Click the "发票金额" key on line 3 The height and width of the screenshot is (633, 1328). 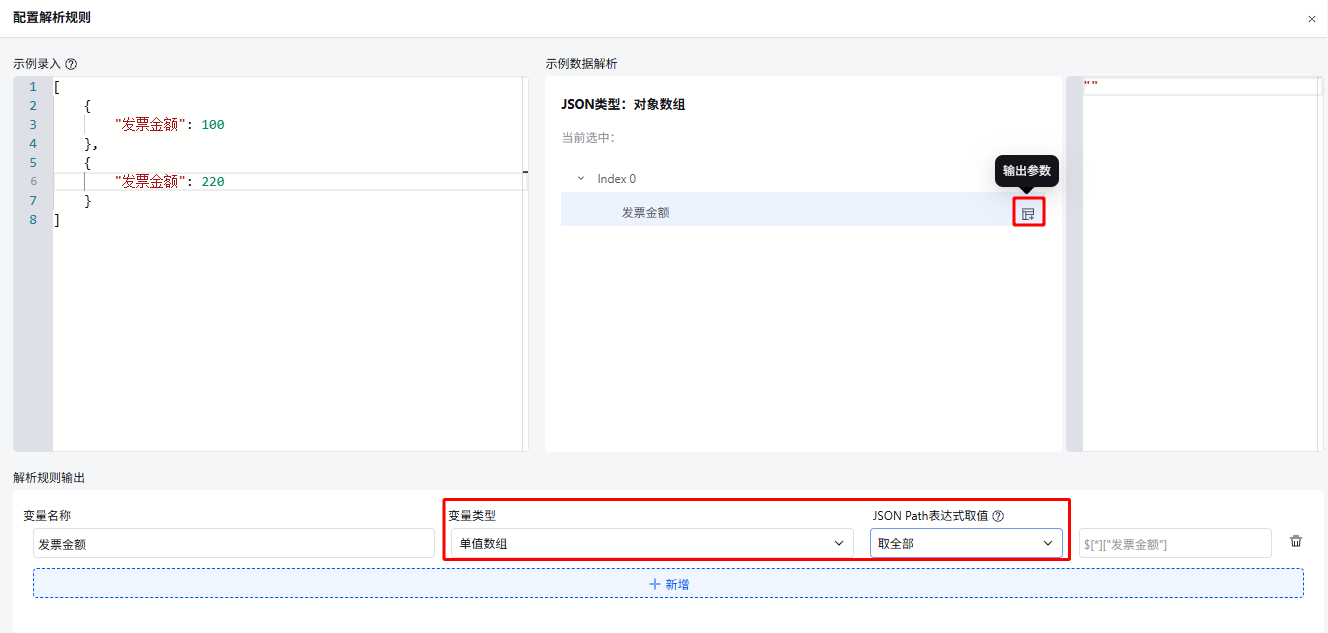coord(150,125)
